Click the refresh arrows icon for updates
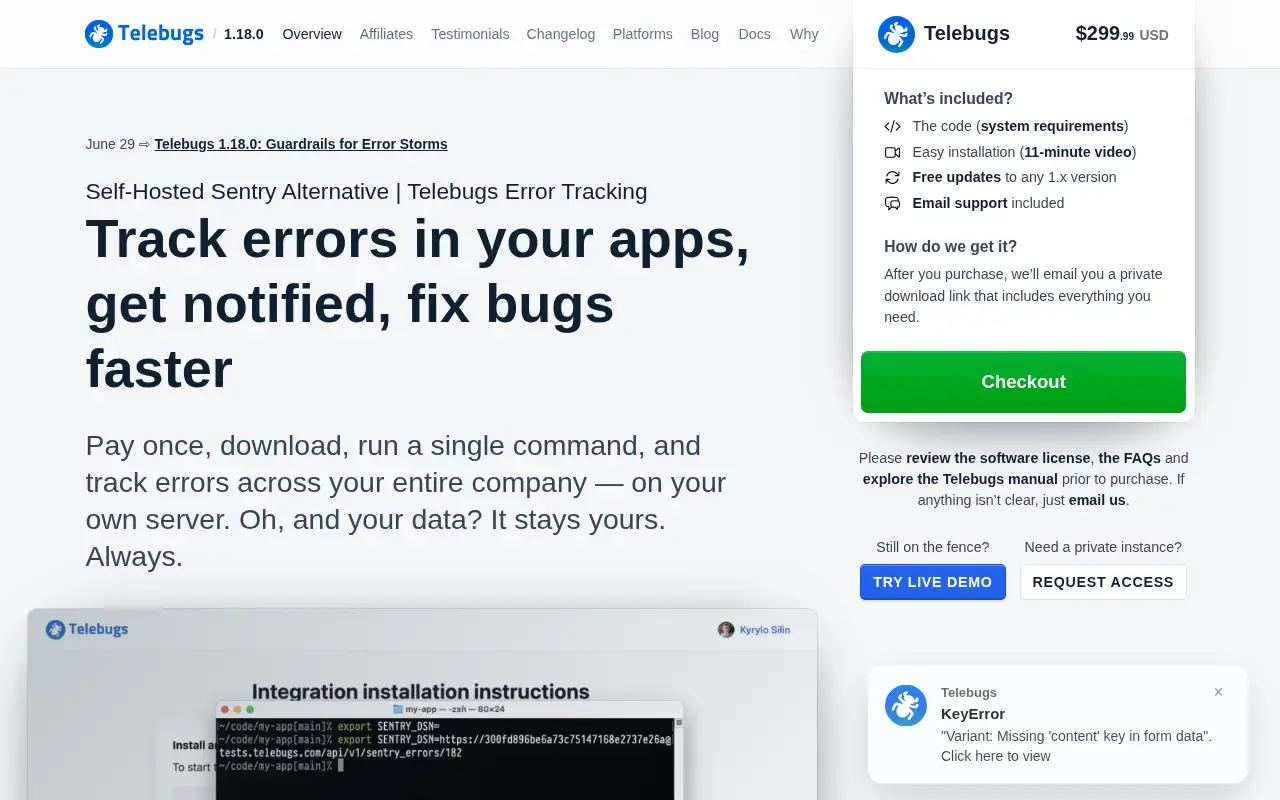 [893, 177]
